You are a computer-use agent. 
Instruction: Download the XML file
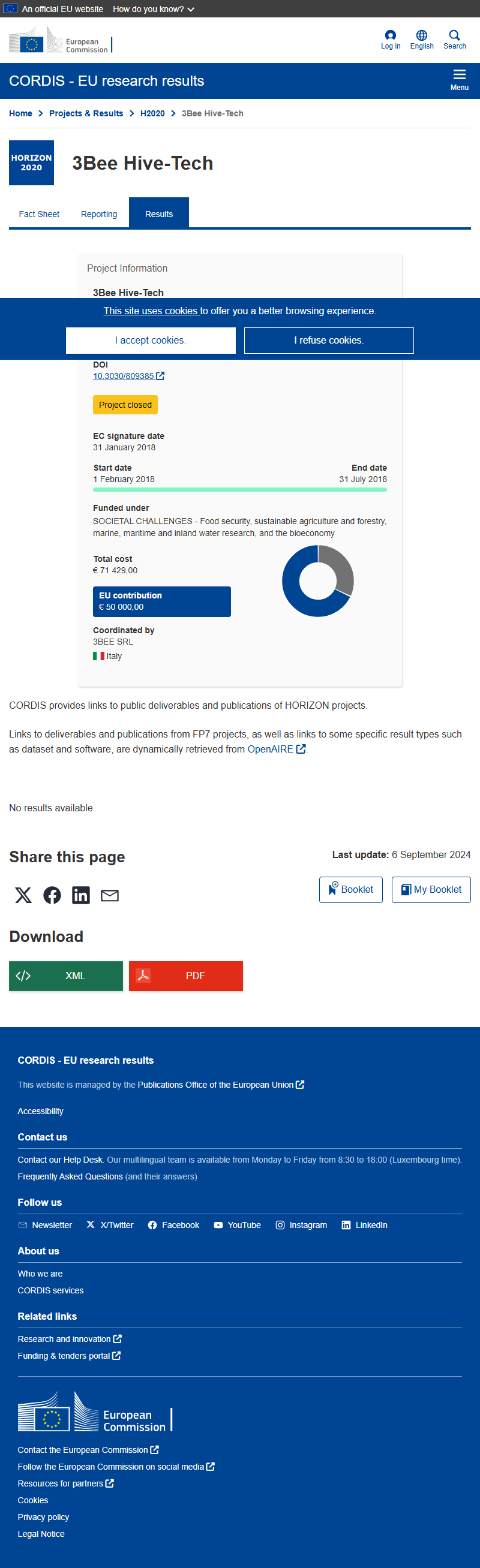(x=66, y=976)
